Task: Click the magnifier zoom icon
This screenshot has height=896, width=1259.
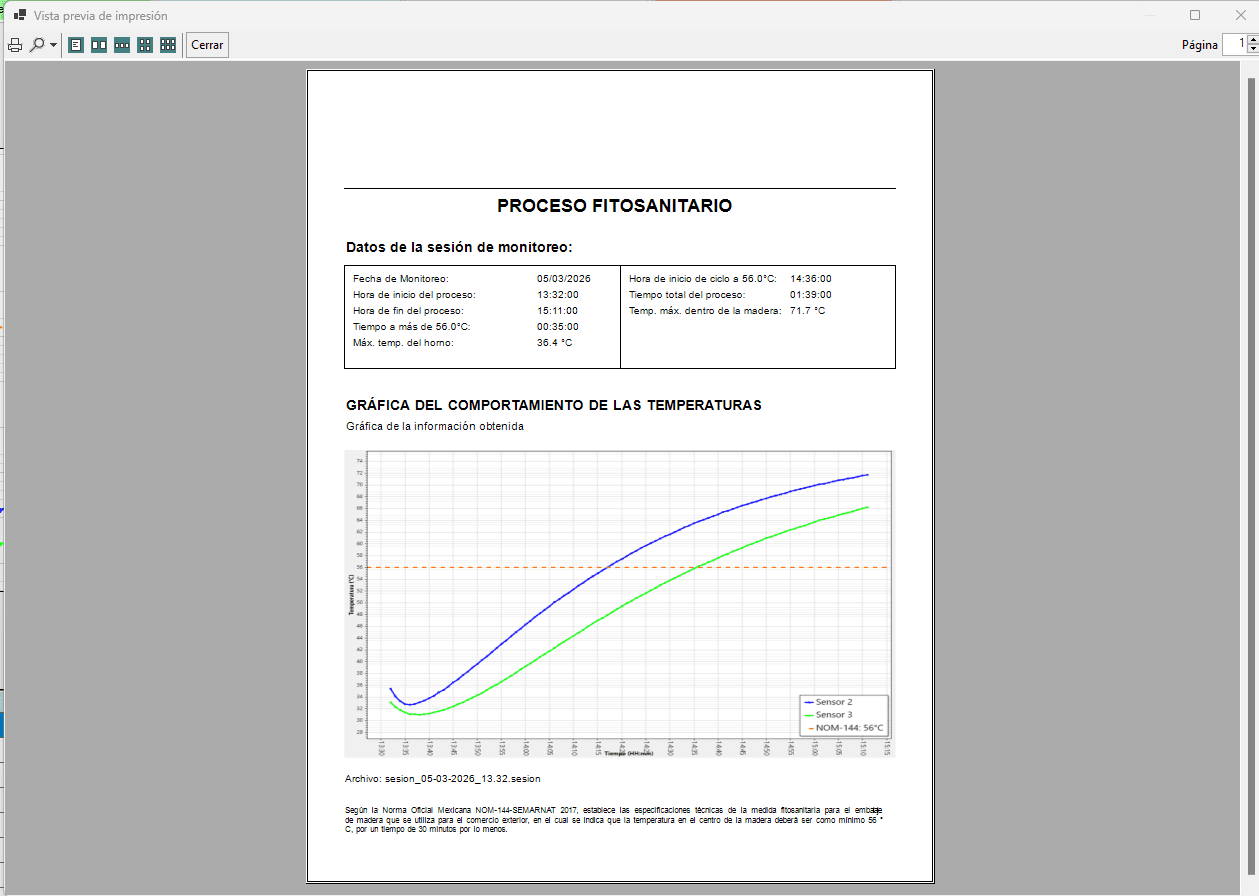Action: 37,45
